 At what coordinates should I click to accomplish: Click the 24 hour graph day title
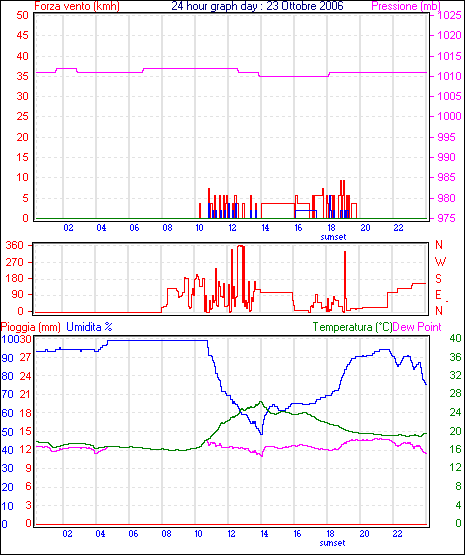(258, 6)
